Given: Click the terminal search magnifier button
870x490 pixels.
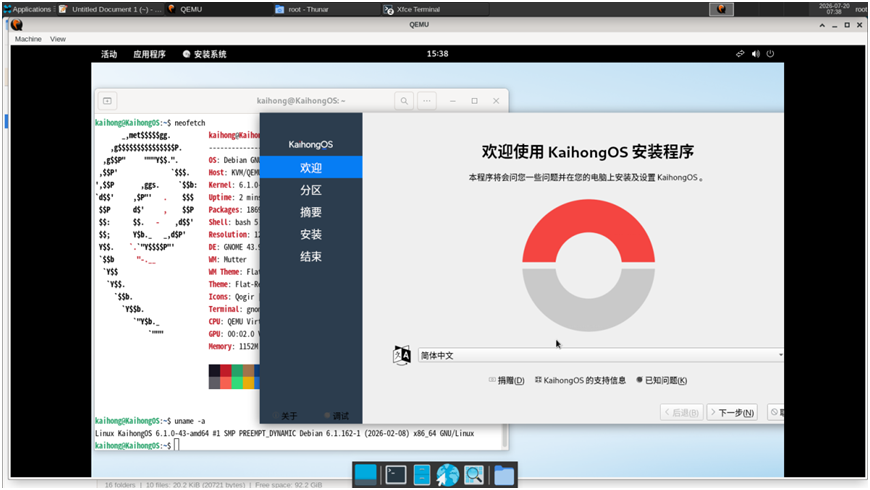Looking at the screenshot, I should pos(404,101).
